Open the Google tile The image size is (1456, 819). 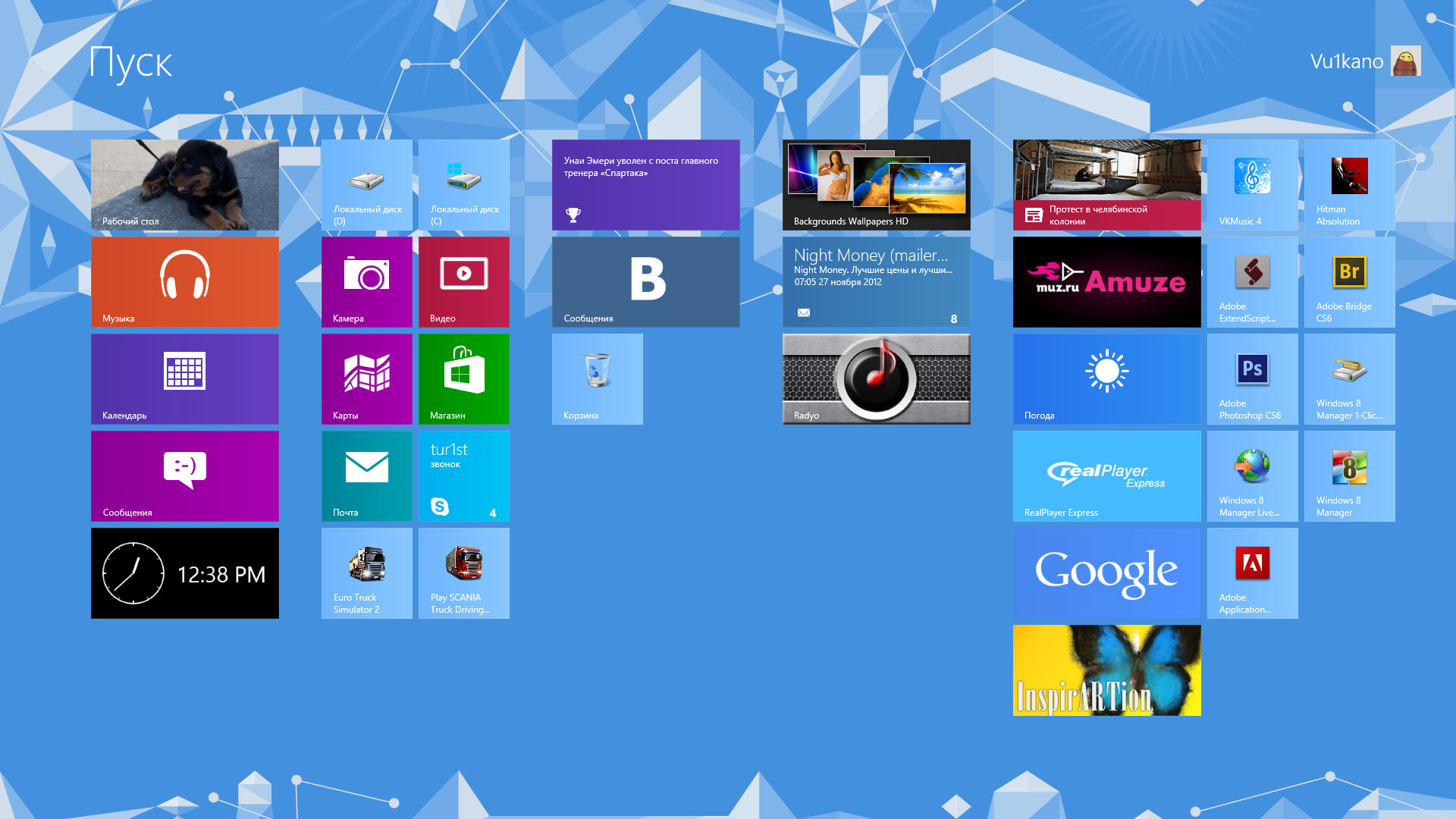(1106, 573)
